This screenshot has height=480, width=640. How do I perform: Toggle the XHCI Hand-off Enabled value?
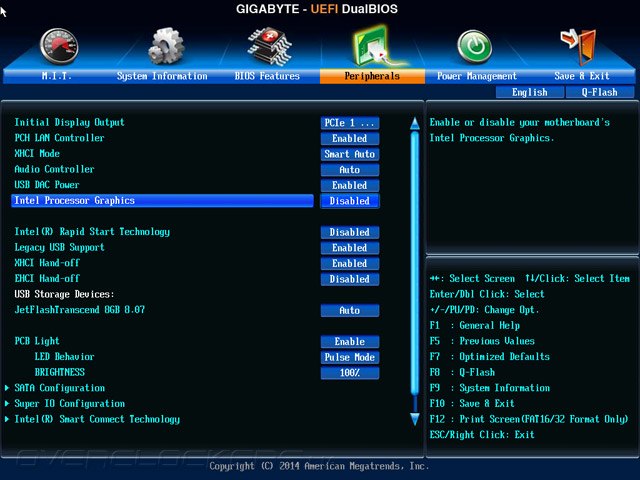350,264
